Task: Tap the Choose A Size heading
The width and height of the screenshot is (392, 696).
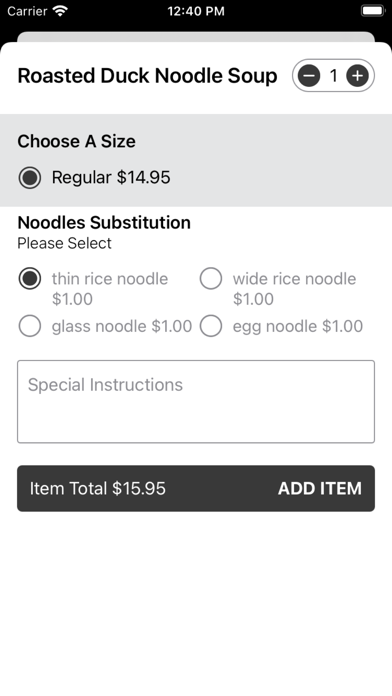Action: (76, 141)
